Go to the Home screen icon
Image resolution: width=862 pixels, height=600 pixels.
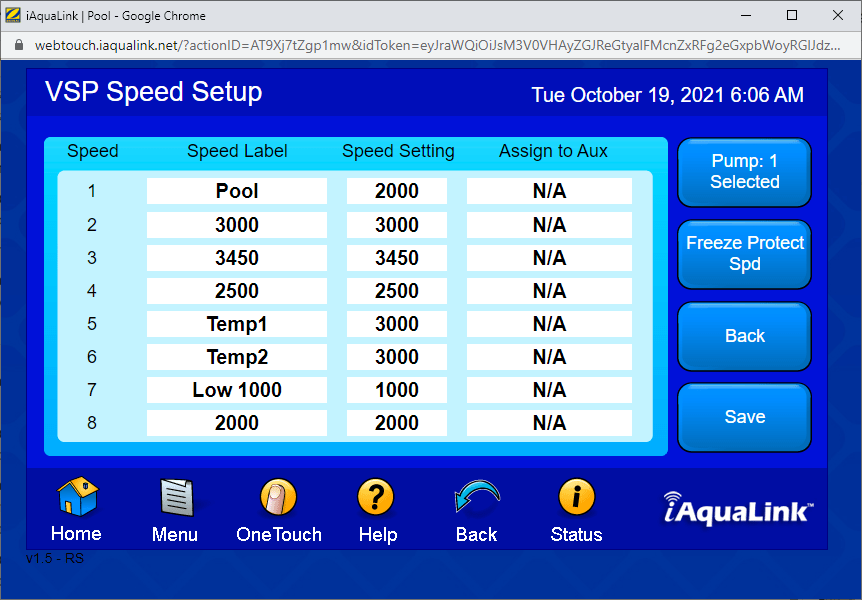78,497
